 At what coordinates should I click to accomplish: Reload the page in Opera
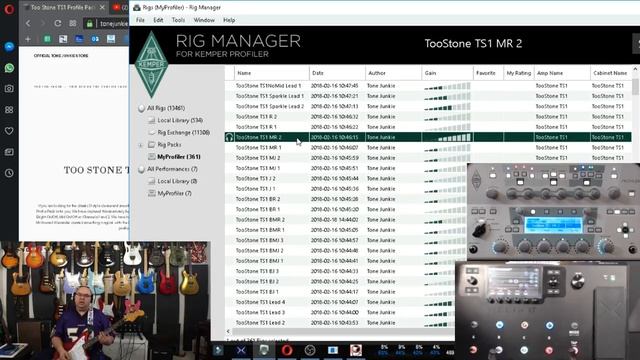pyautogui.click(x=58, y=23)
